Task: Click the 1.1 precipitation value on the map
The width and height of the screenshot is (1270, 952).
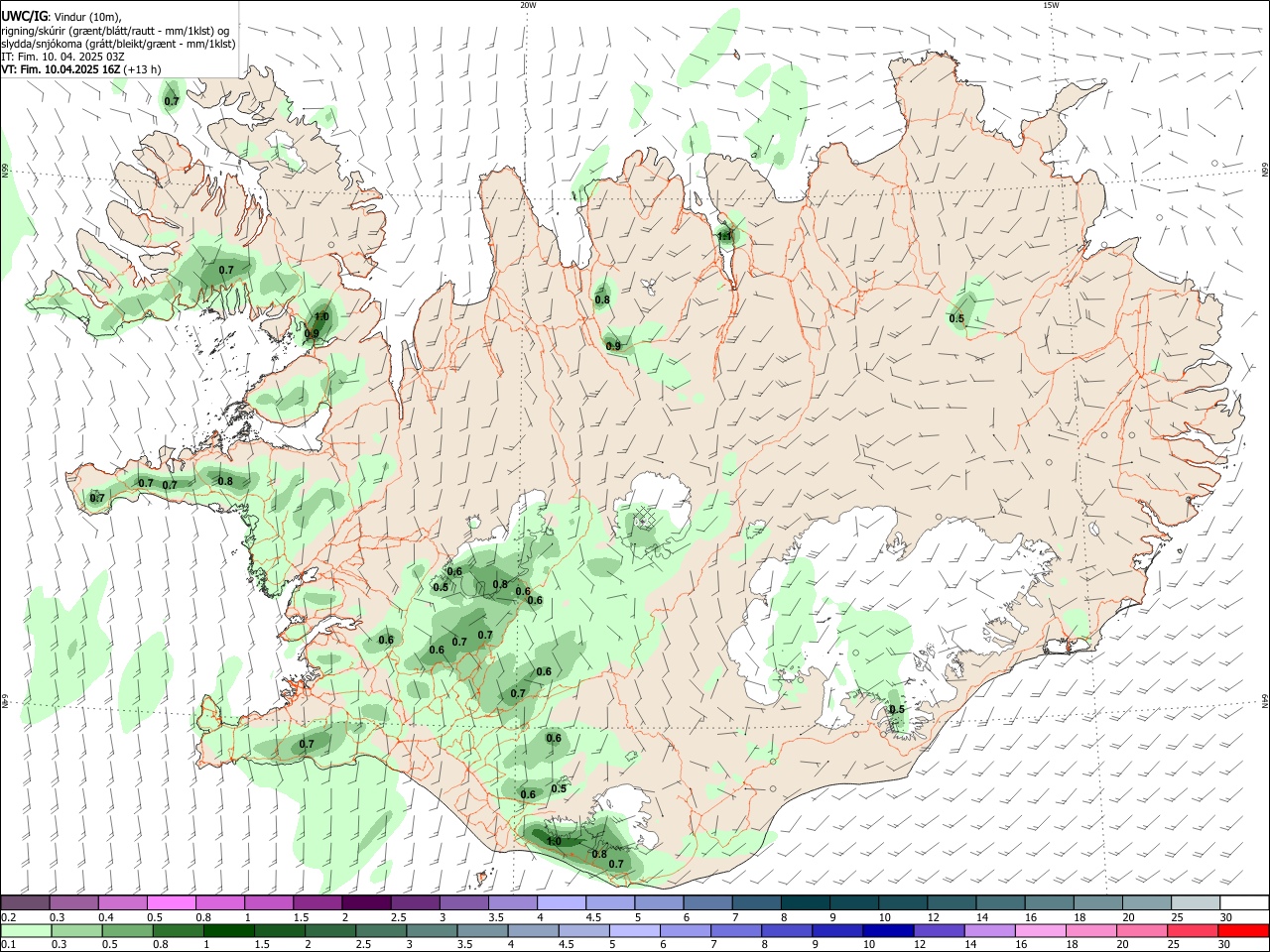Action: pyautogui.click(x=724, y=236)
